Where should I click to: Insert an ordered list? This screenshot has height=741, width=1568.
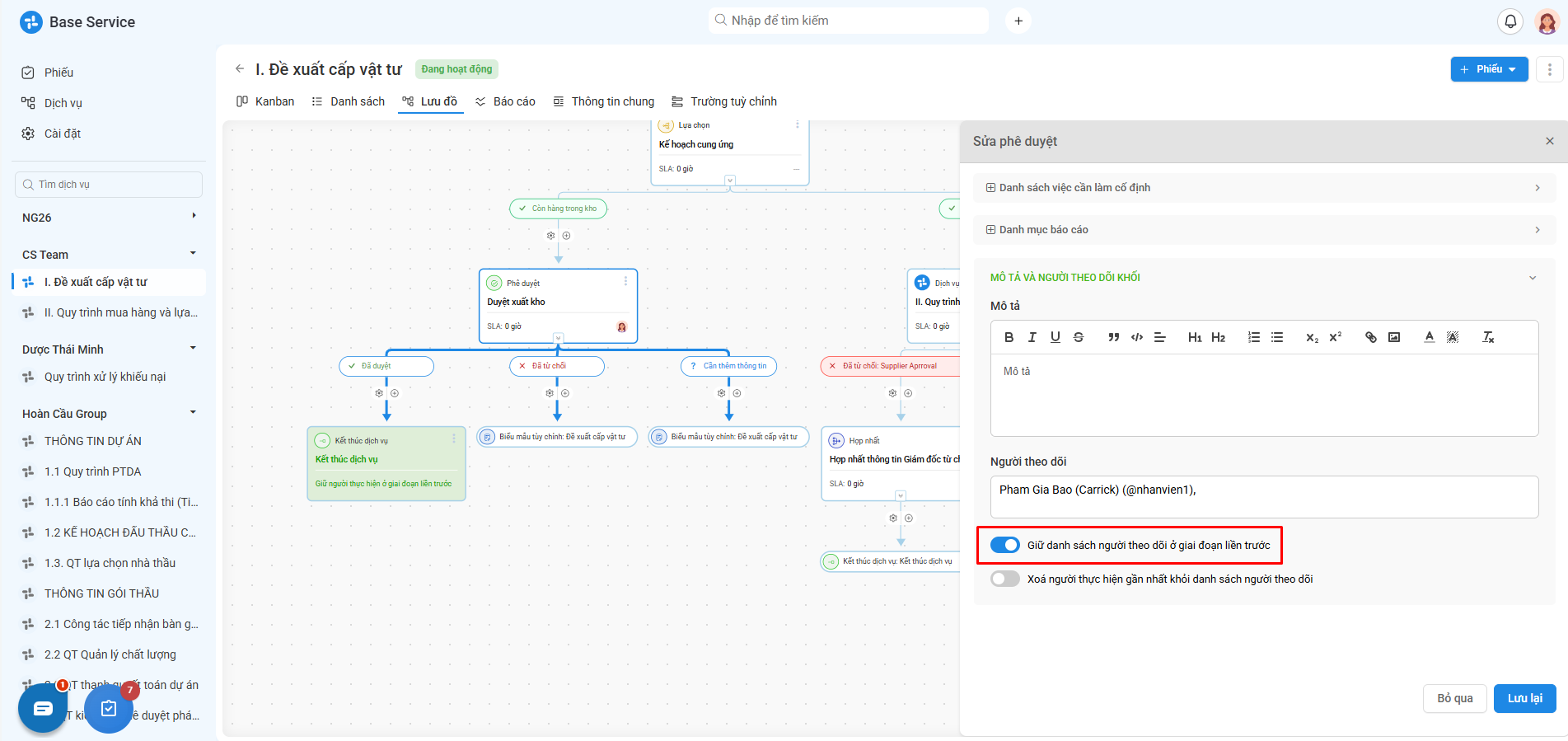(1254, 337)
